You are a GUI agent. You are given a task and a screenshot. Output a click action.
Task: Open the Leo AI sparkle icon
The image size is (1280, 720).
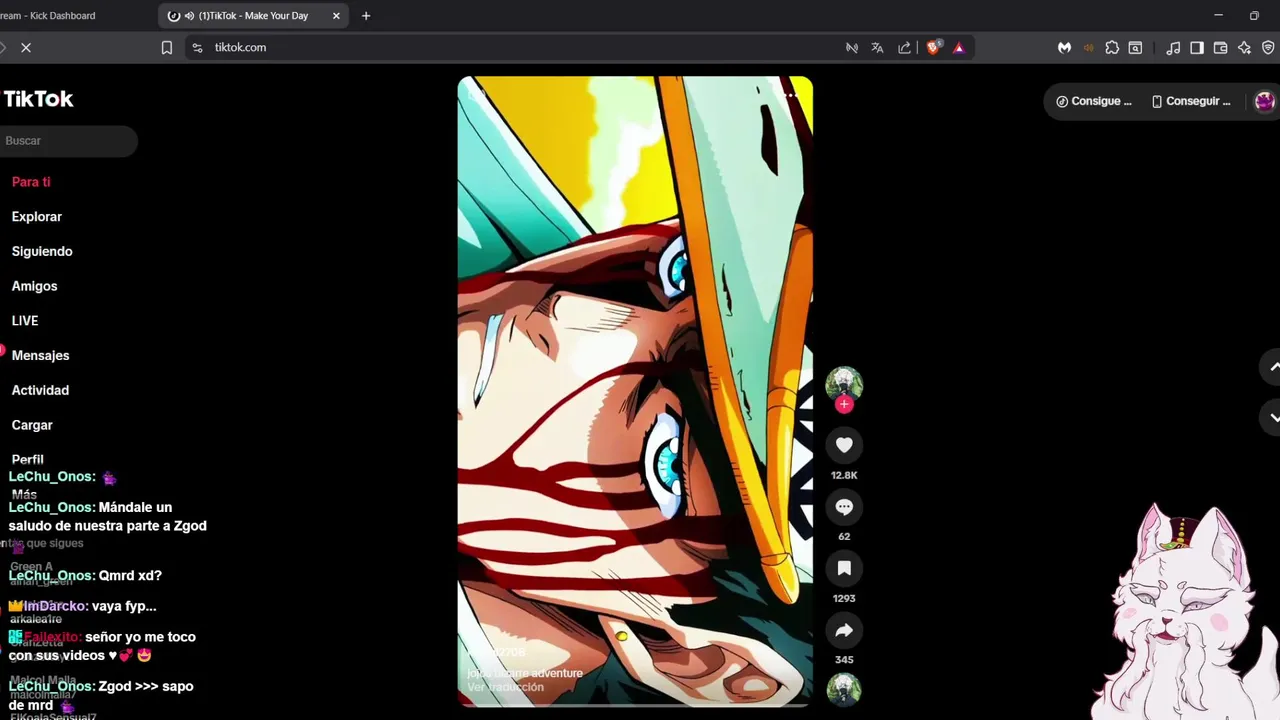pos(1244,47)
